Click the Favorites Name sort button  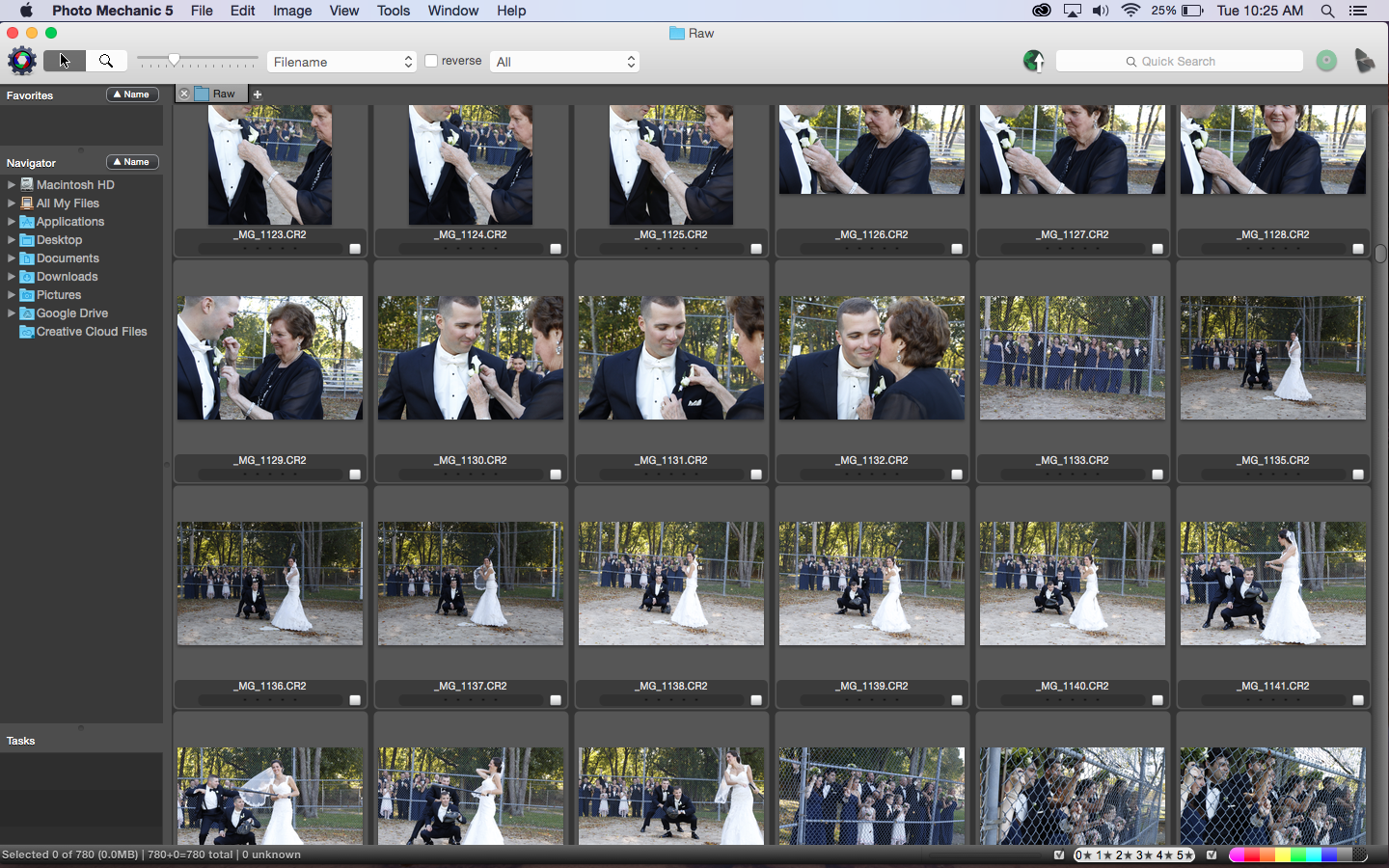click(132, 95)
